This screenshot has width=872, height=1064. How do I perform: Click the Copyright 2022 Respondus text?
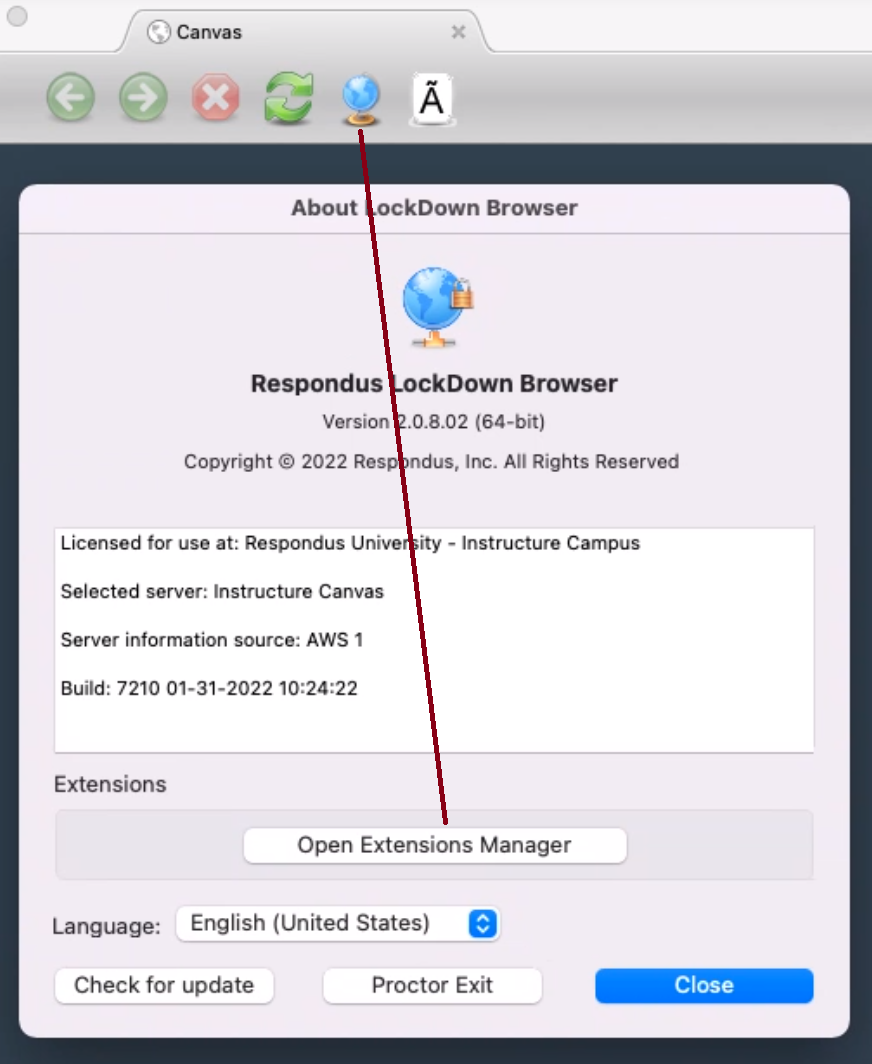pos(432,461)
